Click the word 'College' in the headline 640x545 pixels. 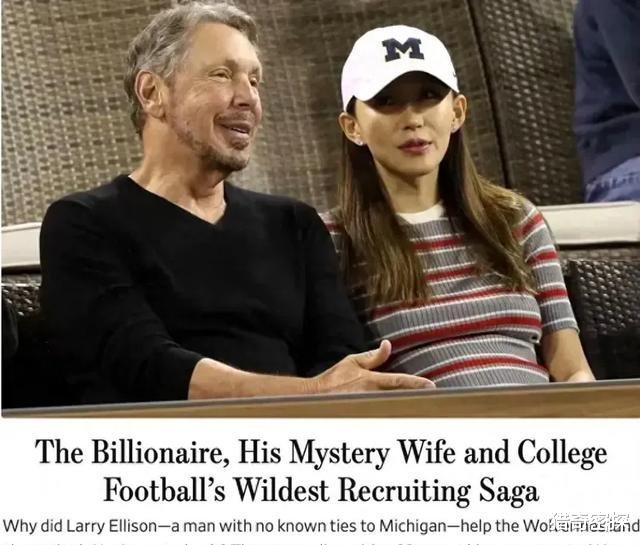tap(562, 453)
